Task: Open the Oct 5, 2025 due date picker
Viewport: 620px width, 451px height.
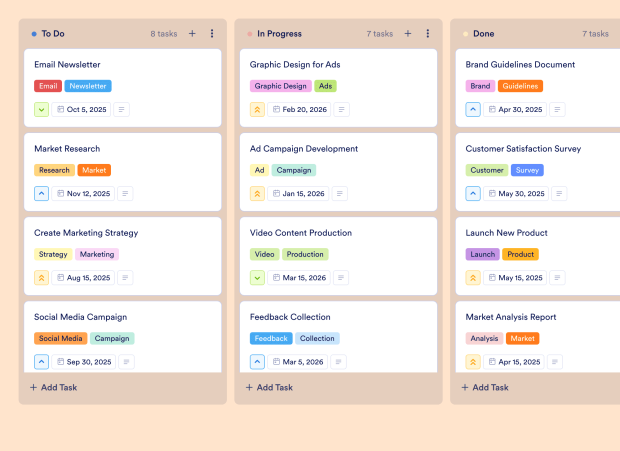Action: 82,110
